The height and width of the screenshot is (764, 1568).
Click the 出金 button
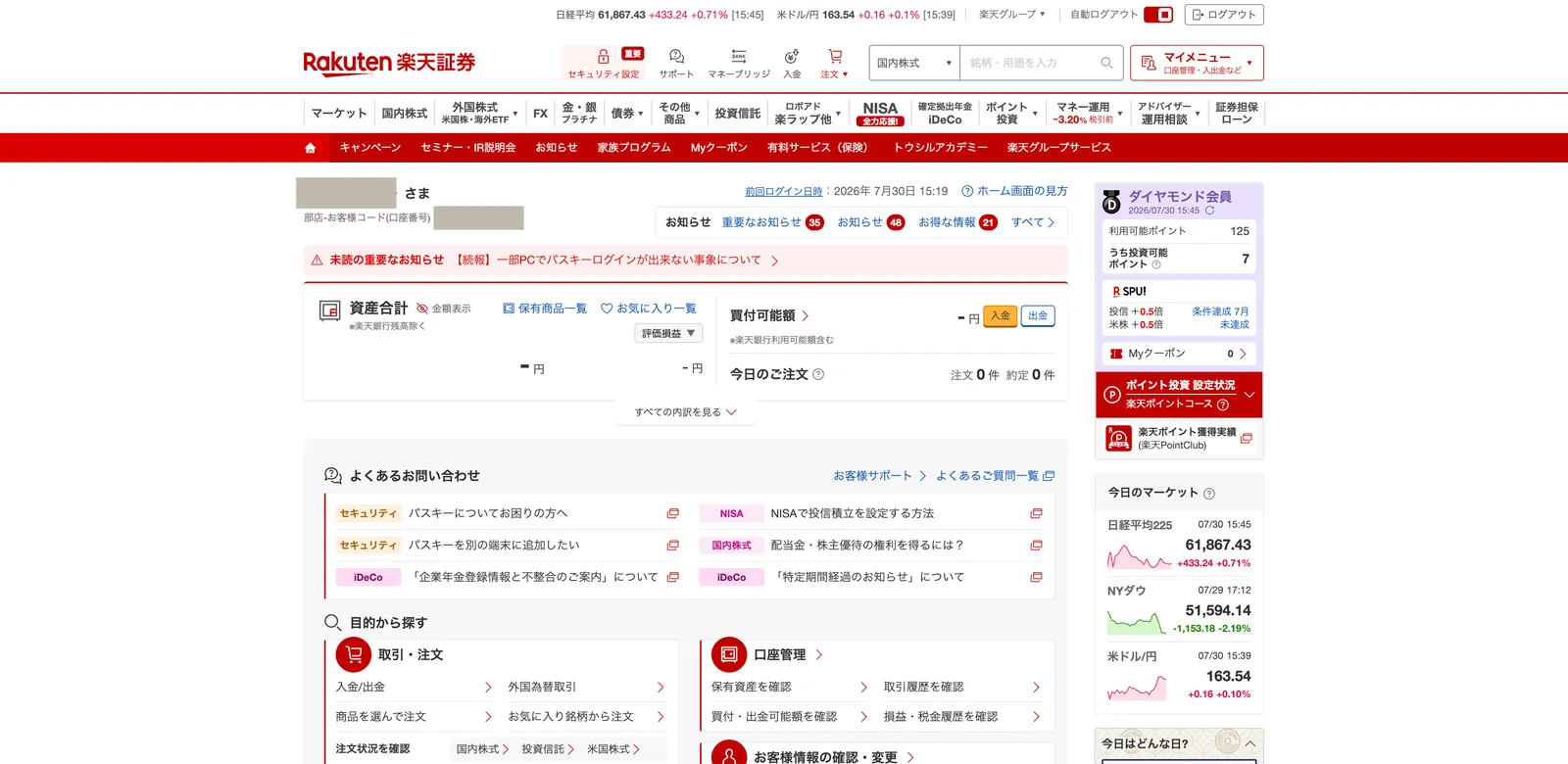point(1038,315)
